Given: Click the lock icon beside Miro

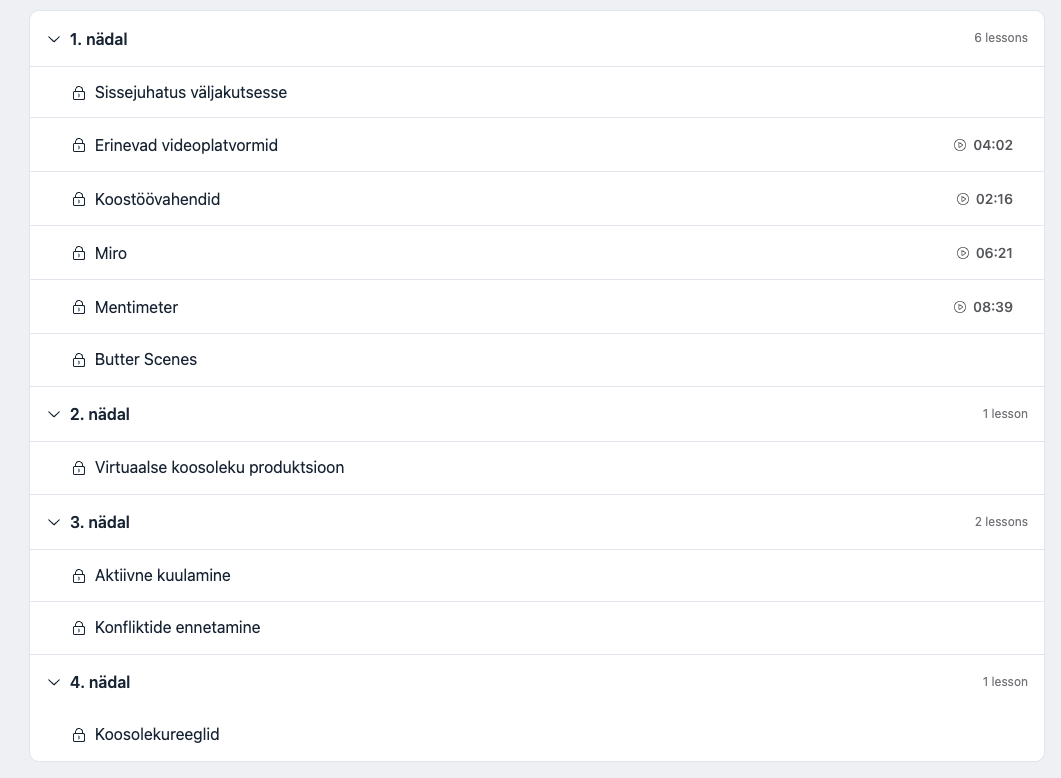Looking at the screenshot, I should click(x=79, y=254).
